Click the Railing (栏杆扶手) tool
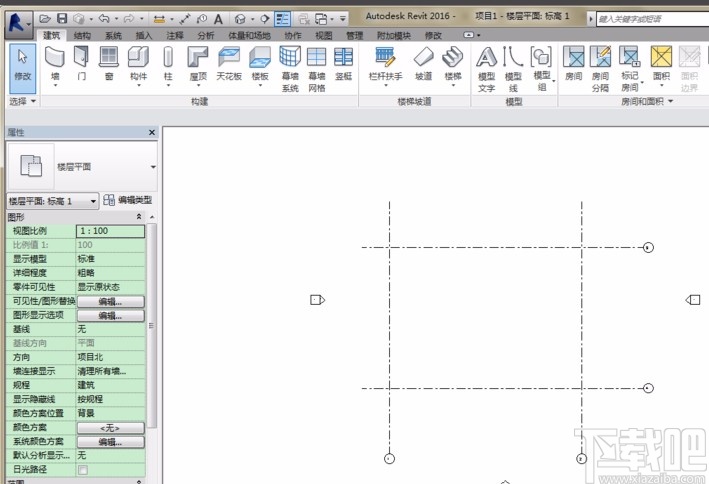 coord(385,63)
